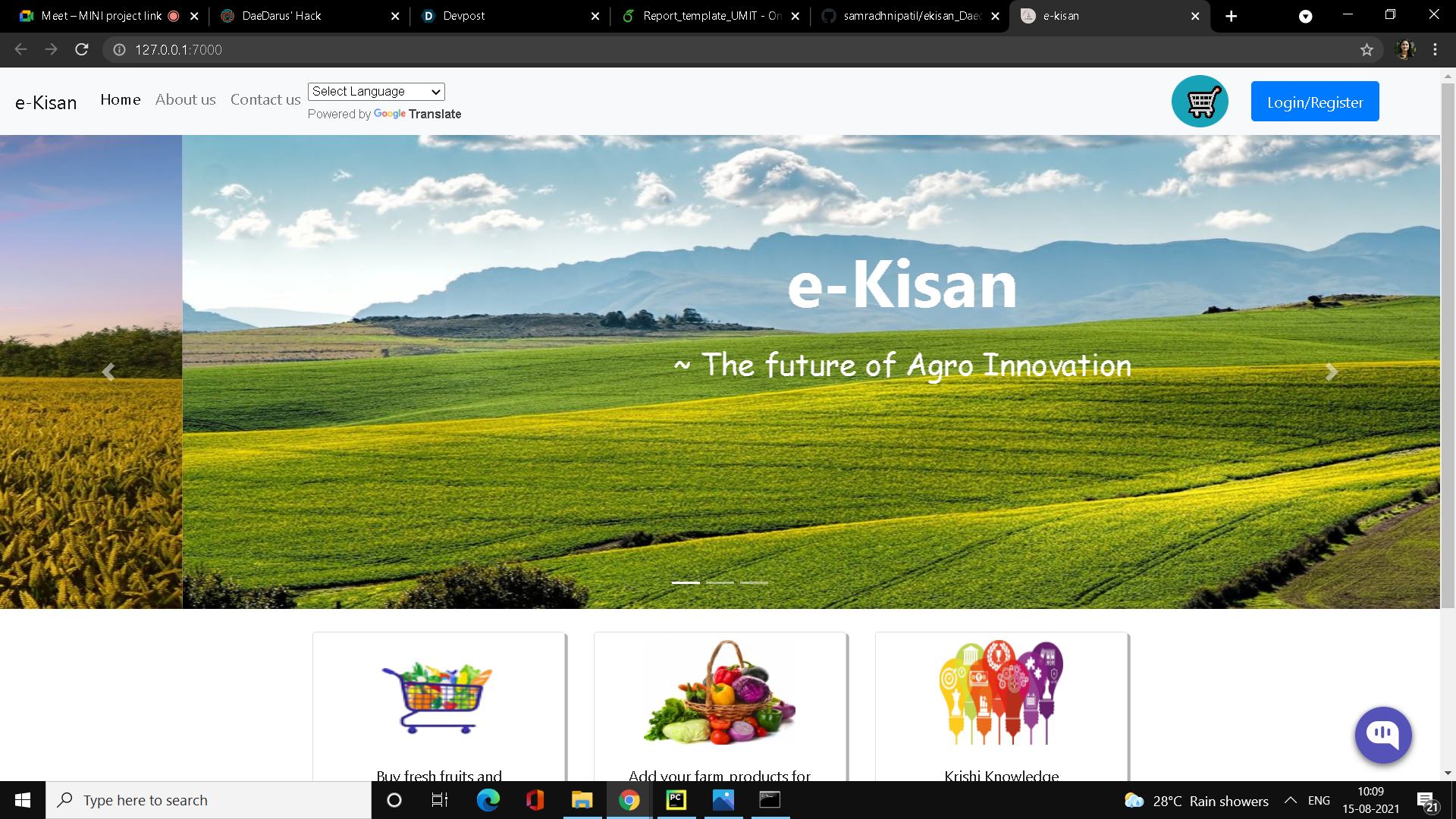
Task: Open PyCharm from the taskbar
Action: [676, 800]
